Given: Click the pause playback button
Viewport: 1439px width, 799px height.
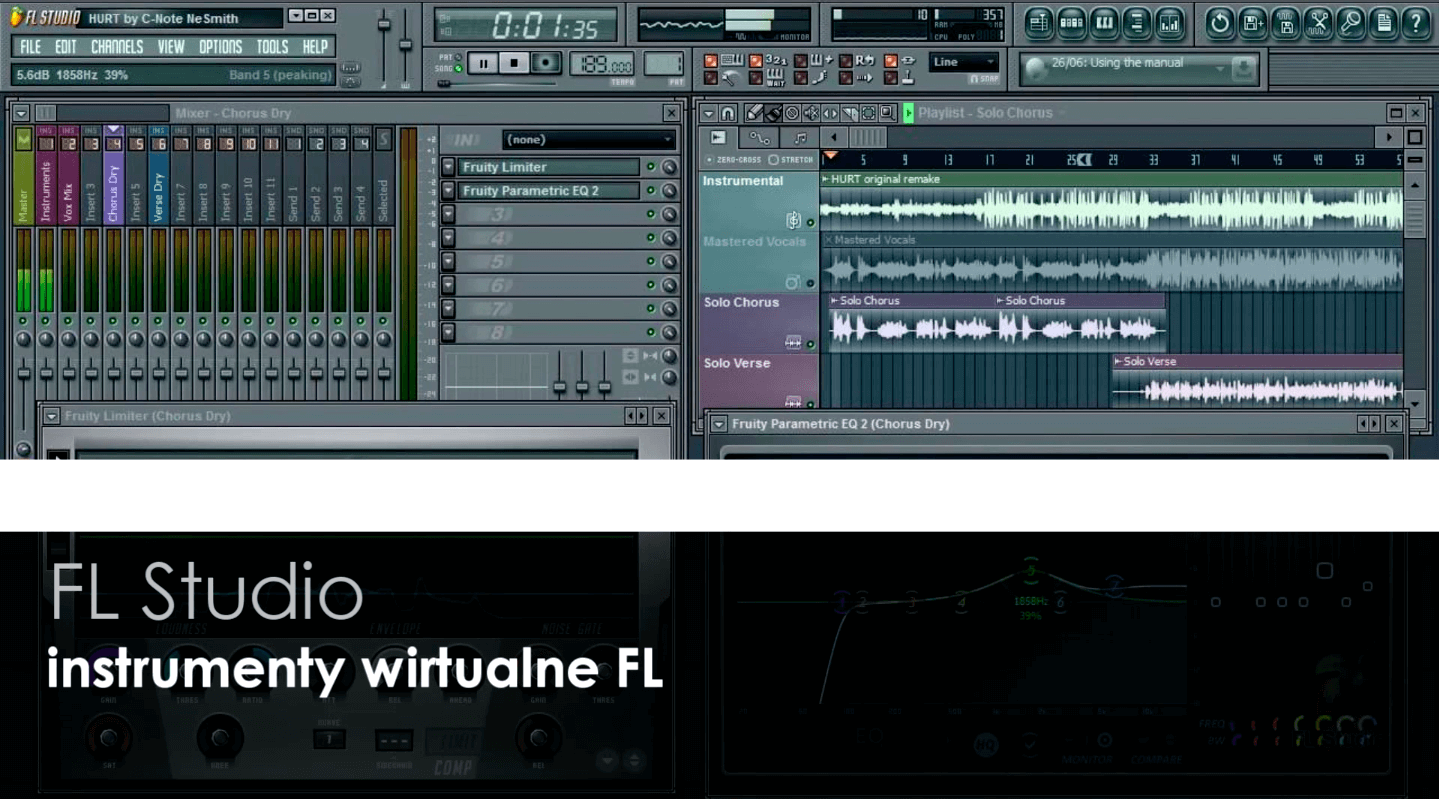Looking at the screenshot, I should coord(483,63).
